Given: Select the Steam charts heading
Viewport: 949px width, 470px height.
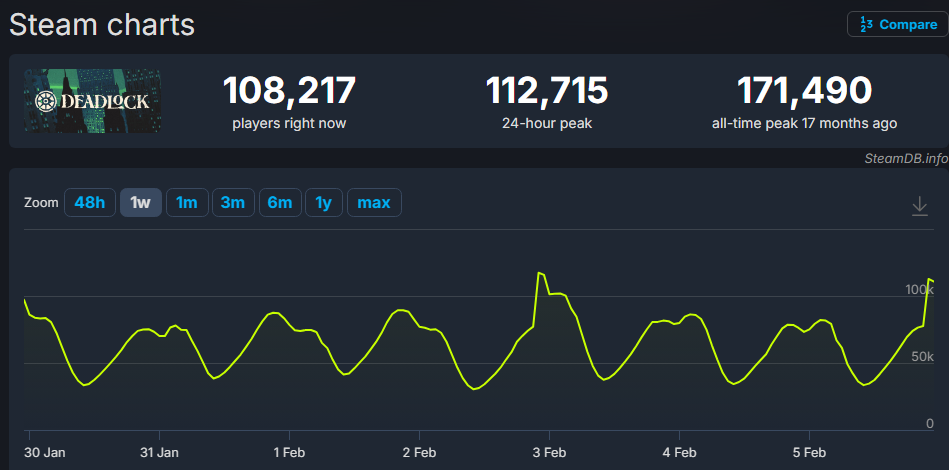Looking at the screenshot, I should pyautogui.click(x=102, y=25).
